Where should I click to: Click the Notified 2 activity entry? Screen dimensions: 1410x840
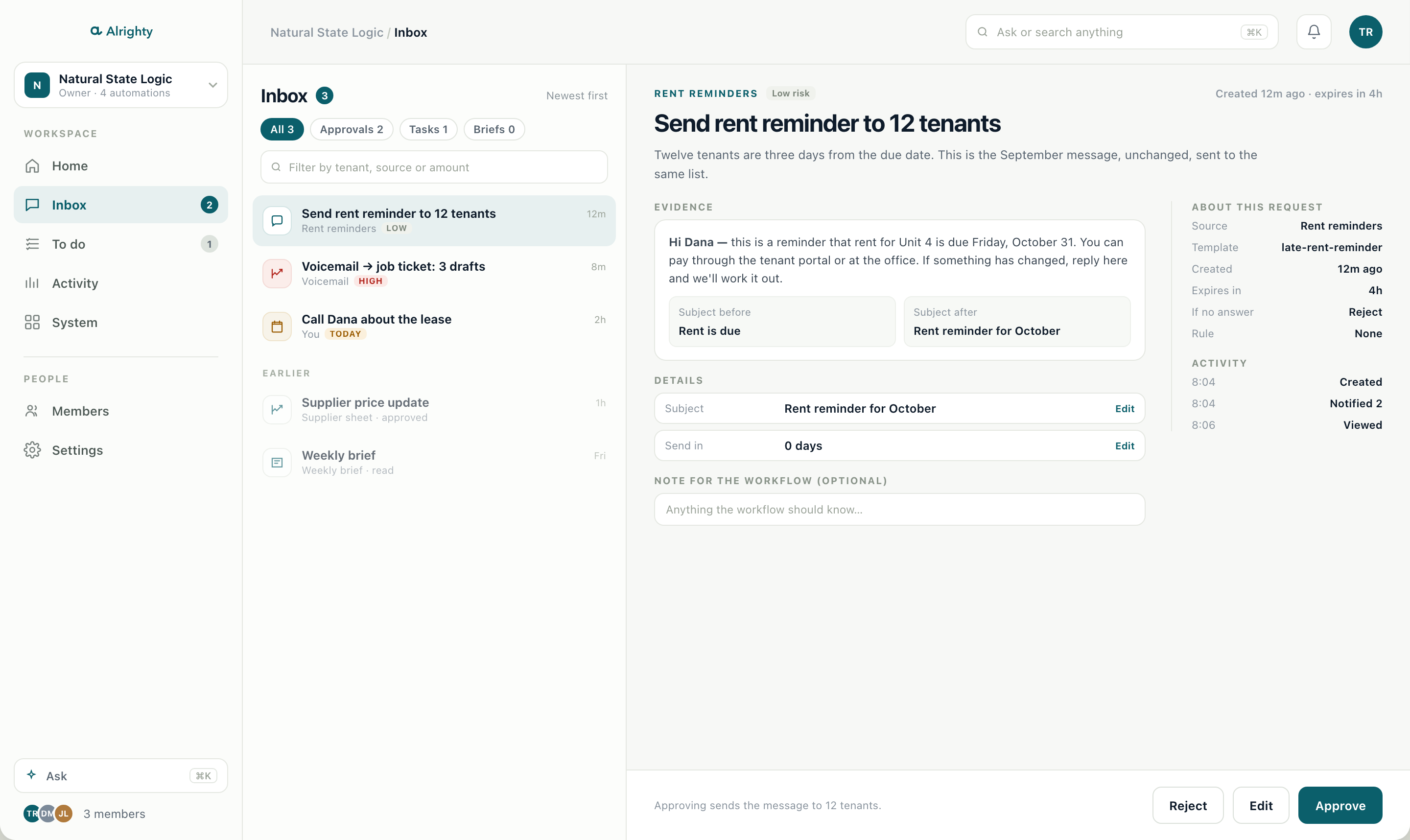tap(1287, 403)
